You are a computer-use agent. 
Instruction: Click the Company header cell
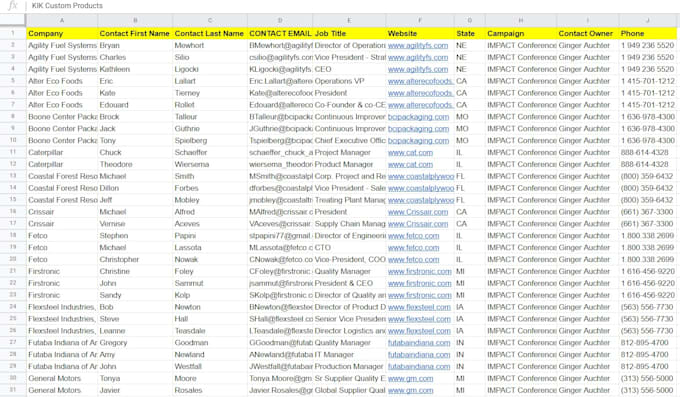62,33
